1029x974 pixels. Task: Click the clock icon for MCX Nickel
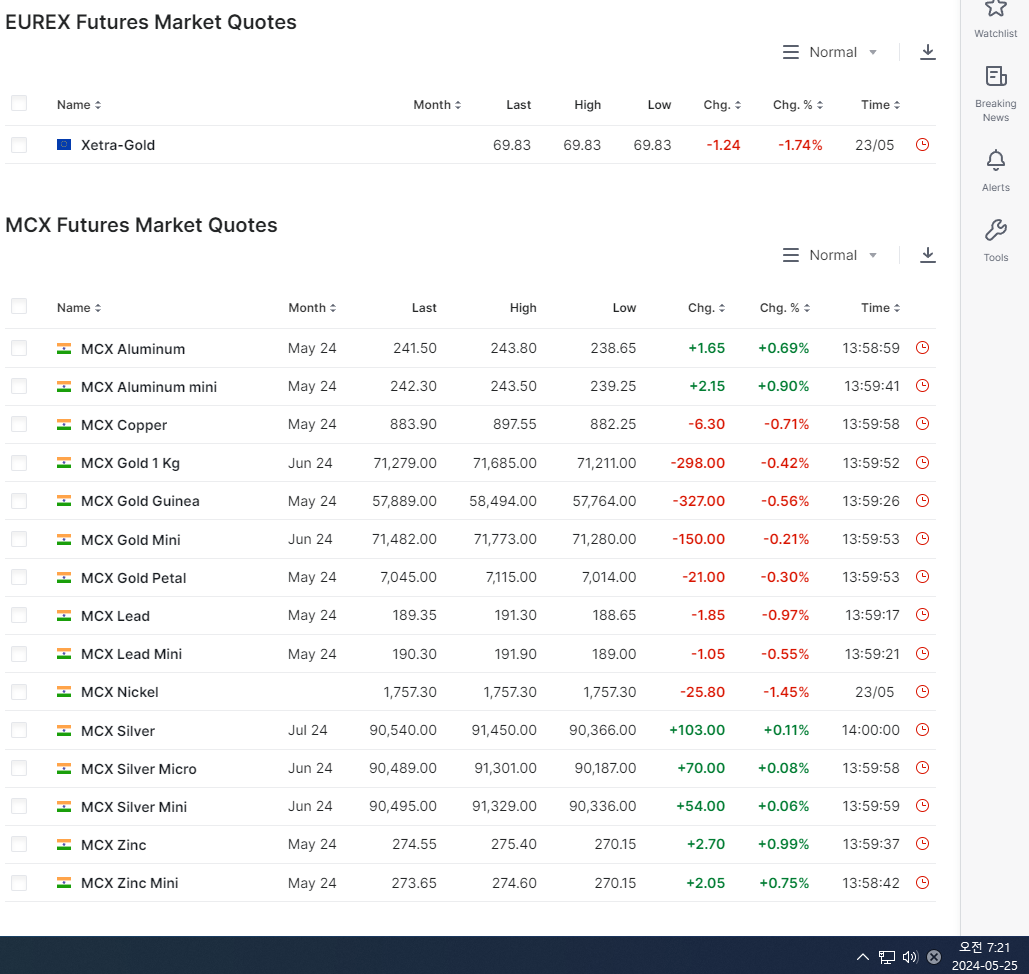(922, 692)
